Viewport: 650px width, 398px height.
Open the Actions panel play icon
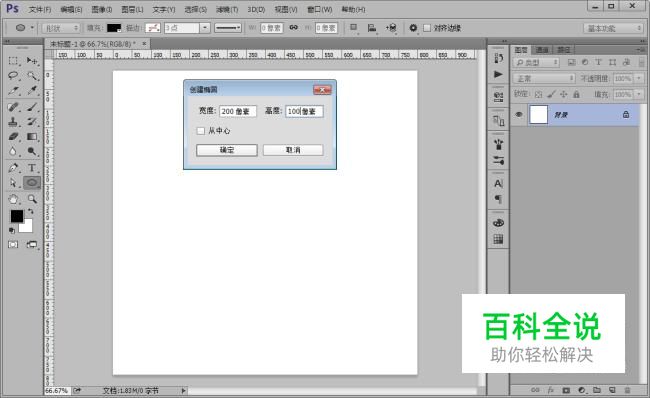point(498,75)
